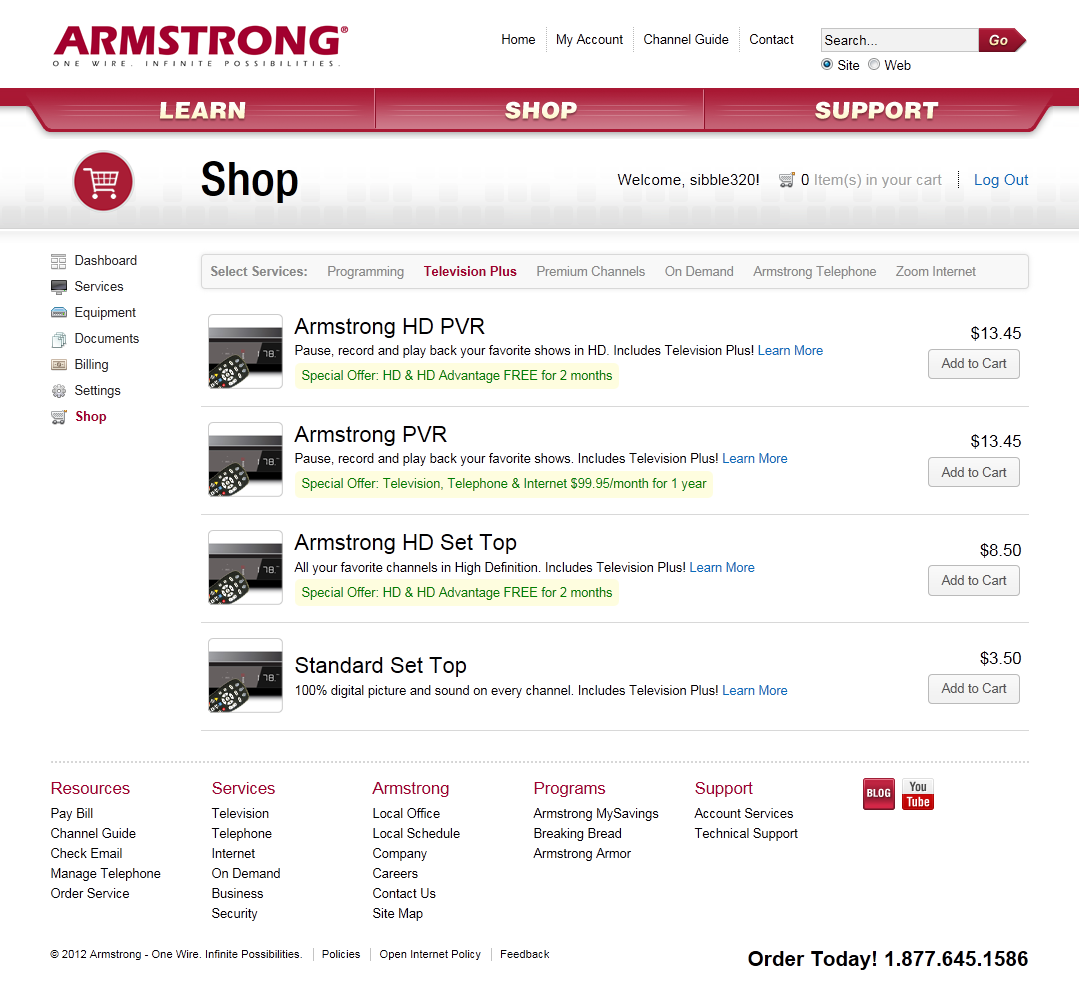The image size is (1079, 1003).
Task: Click the Dashboard icon in sidebar
Action: click(59, 261)
